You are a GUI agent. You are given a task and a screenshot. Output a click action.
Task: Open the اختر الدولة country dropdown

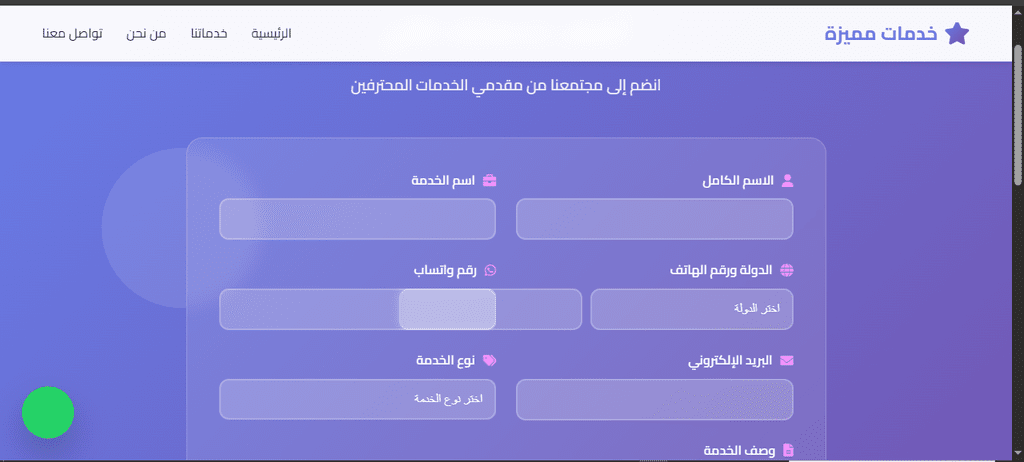pos(692,309)
